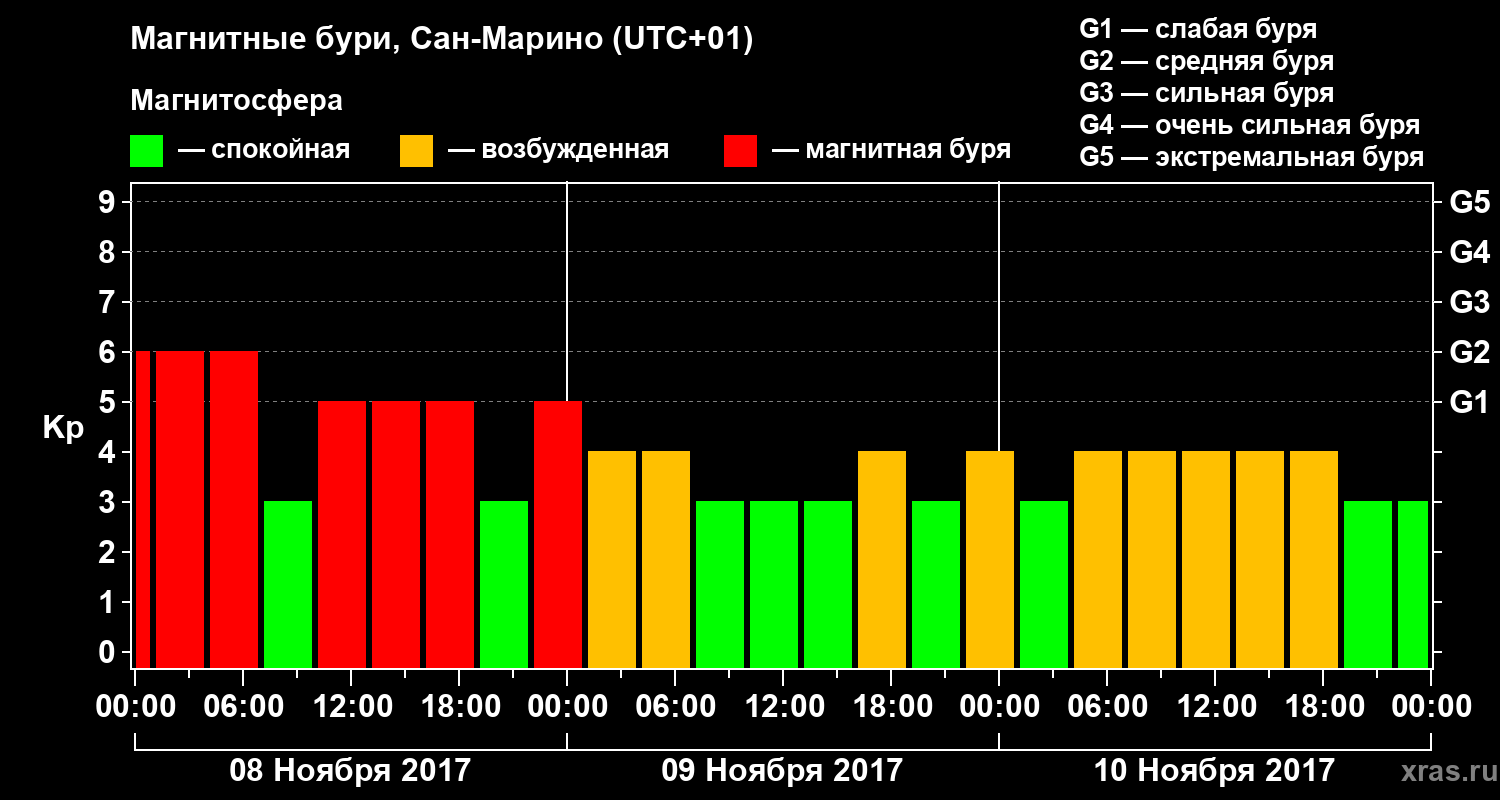Click the '09 Ноября 2017' date label
The image size is (1500, 800).
pos(782,771)
